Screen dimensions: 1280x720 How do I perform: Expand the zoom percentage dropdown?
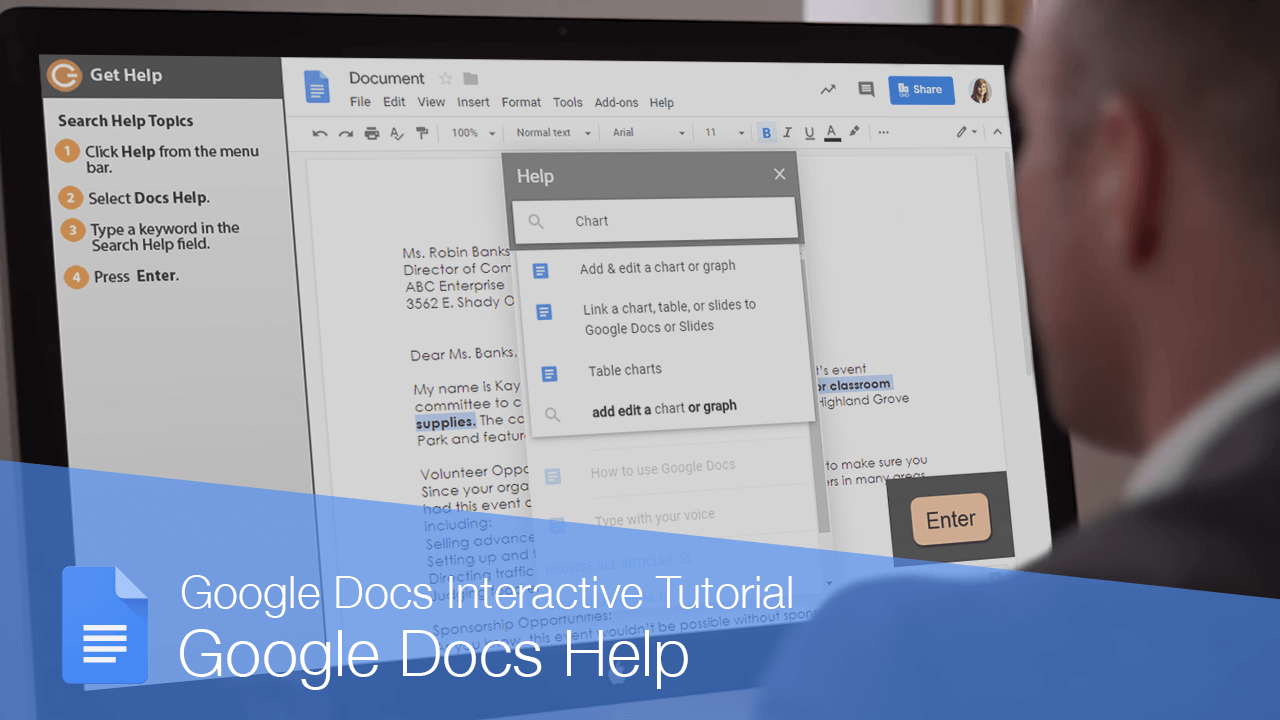click(x=470, y=132)
